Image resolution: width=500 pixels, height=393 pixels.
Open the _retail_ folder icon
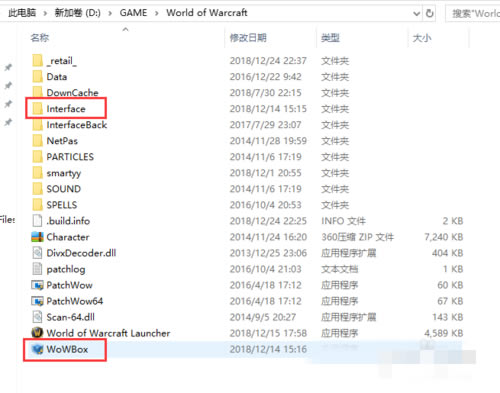38,61
